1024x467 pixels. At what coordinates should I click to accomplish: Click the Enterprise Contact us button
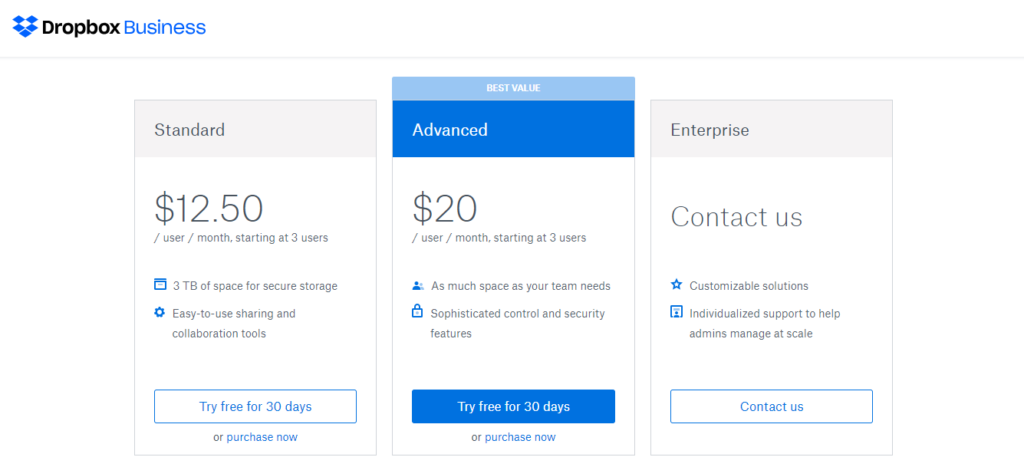[x=771, y=406]
